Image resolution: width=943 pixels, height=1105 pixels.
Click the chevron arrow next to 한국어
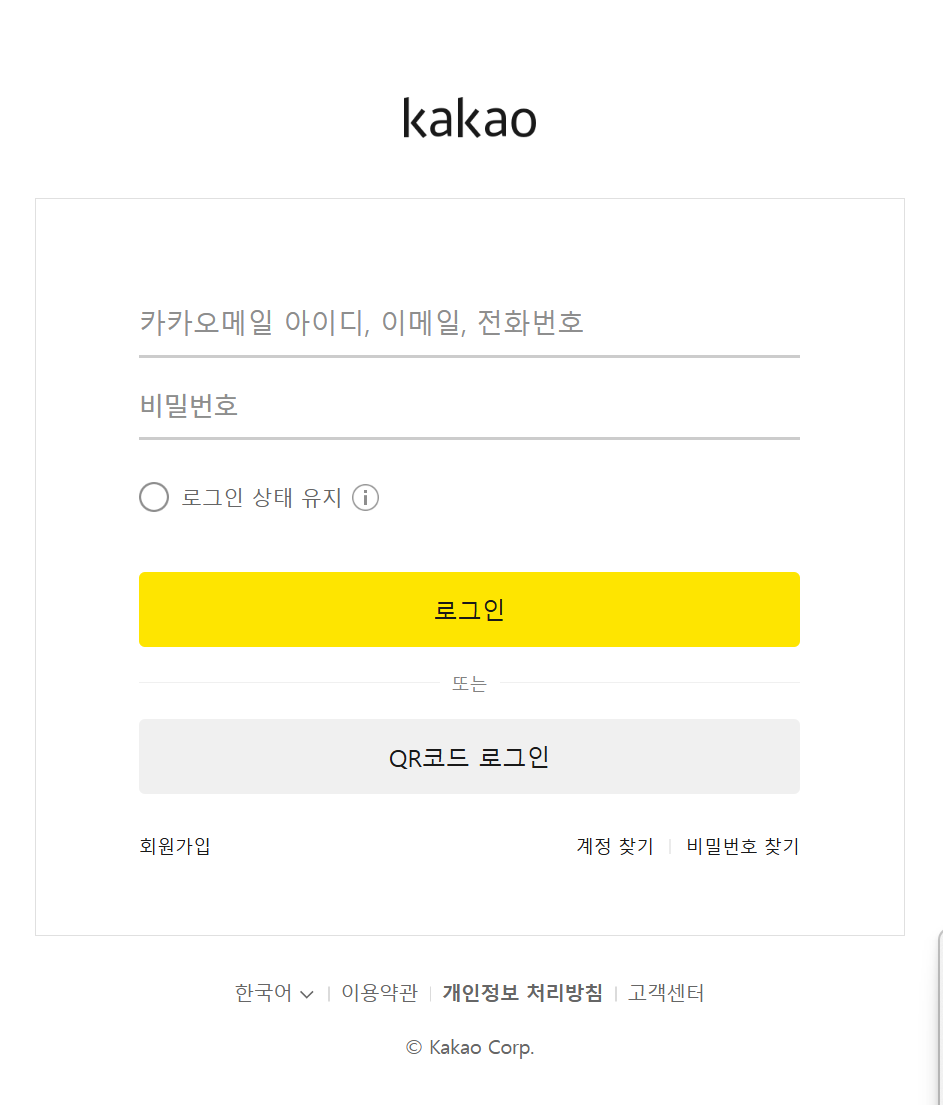click(x=306, y=994)
